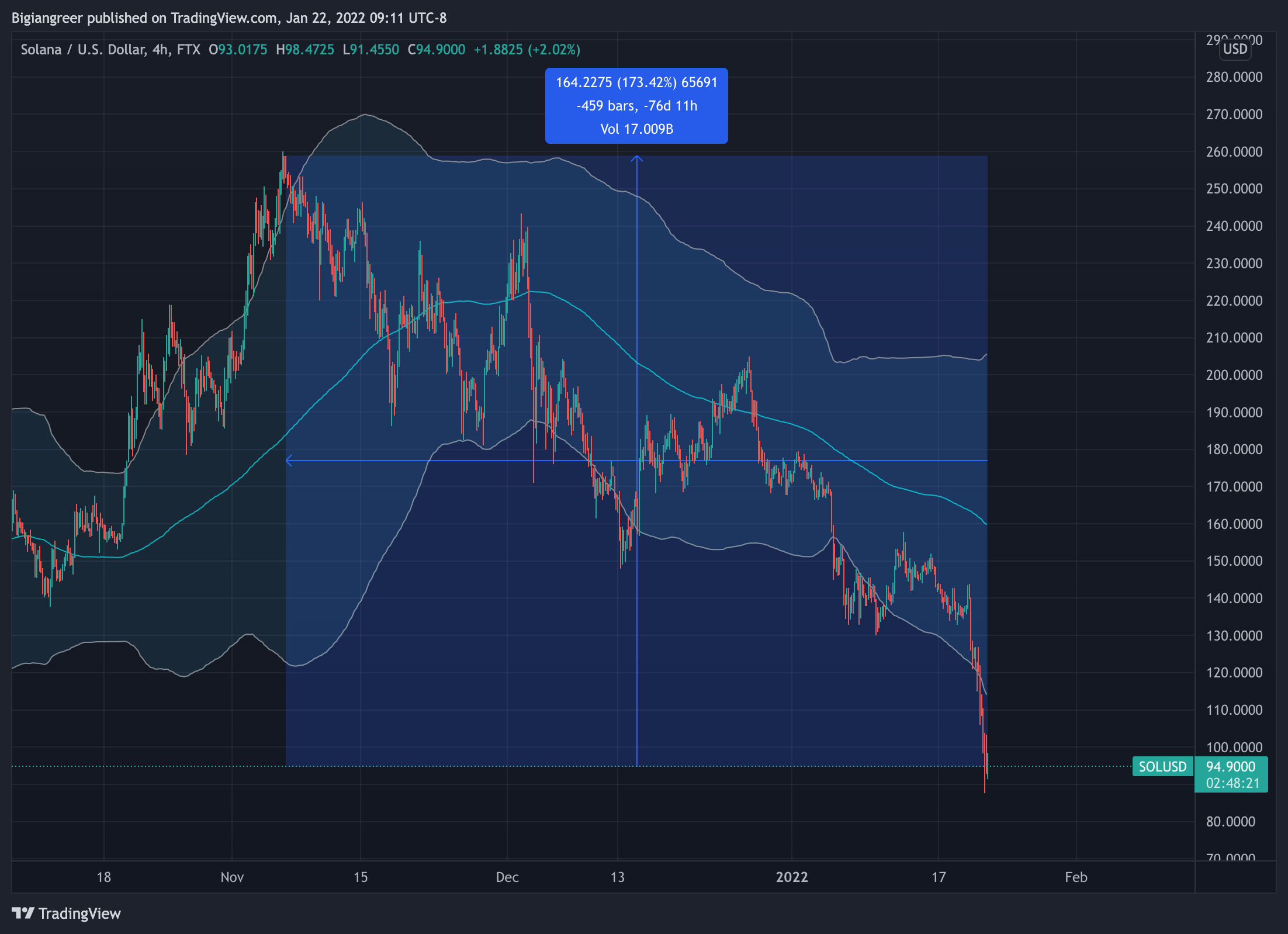Click the 200.0000 level on price scale
1288x934 pixels.
(x=1234, y=375)
